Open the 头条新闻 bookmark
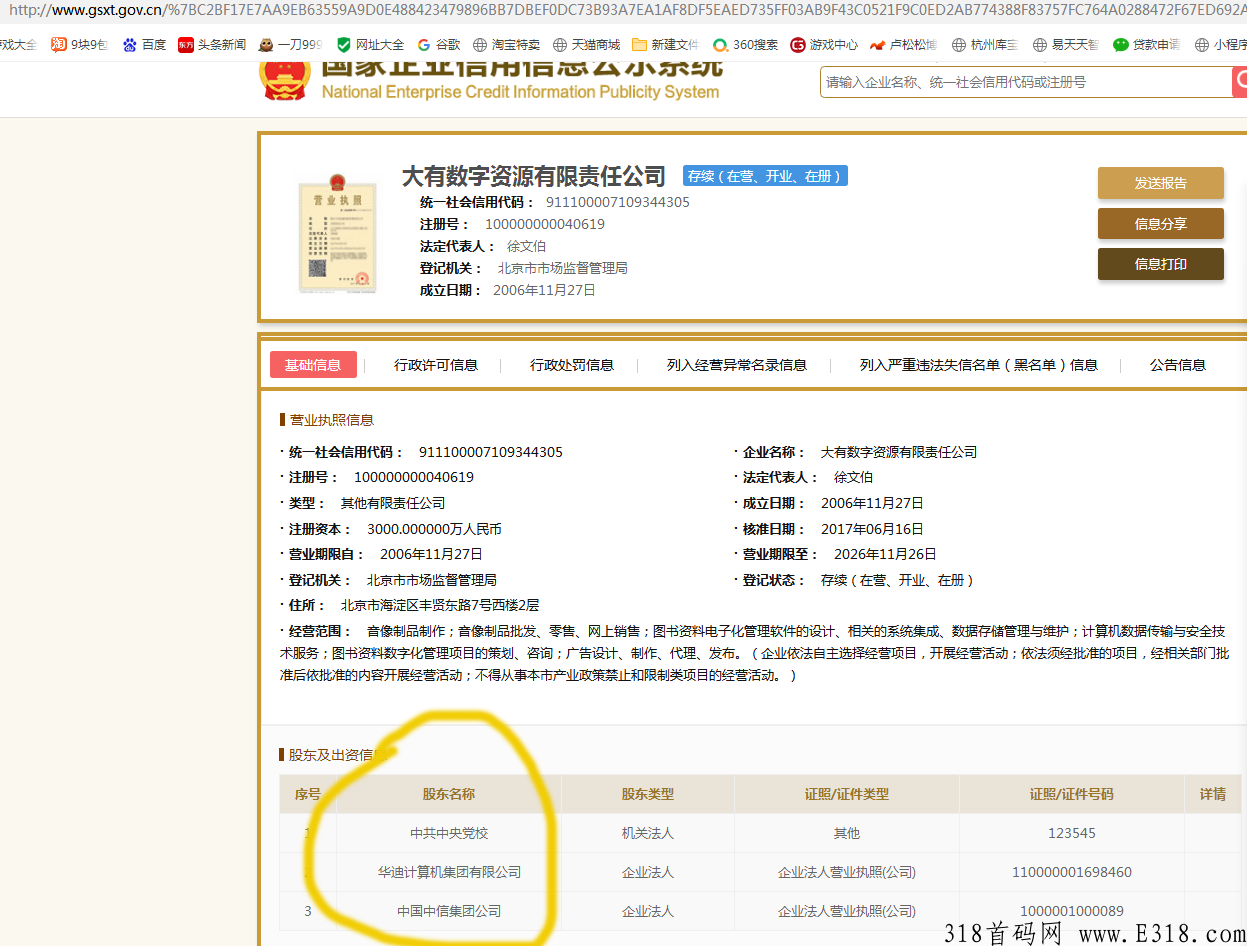Viewport: 1247px width, 946px height. (212, 45)
